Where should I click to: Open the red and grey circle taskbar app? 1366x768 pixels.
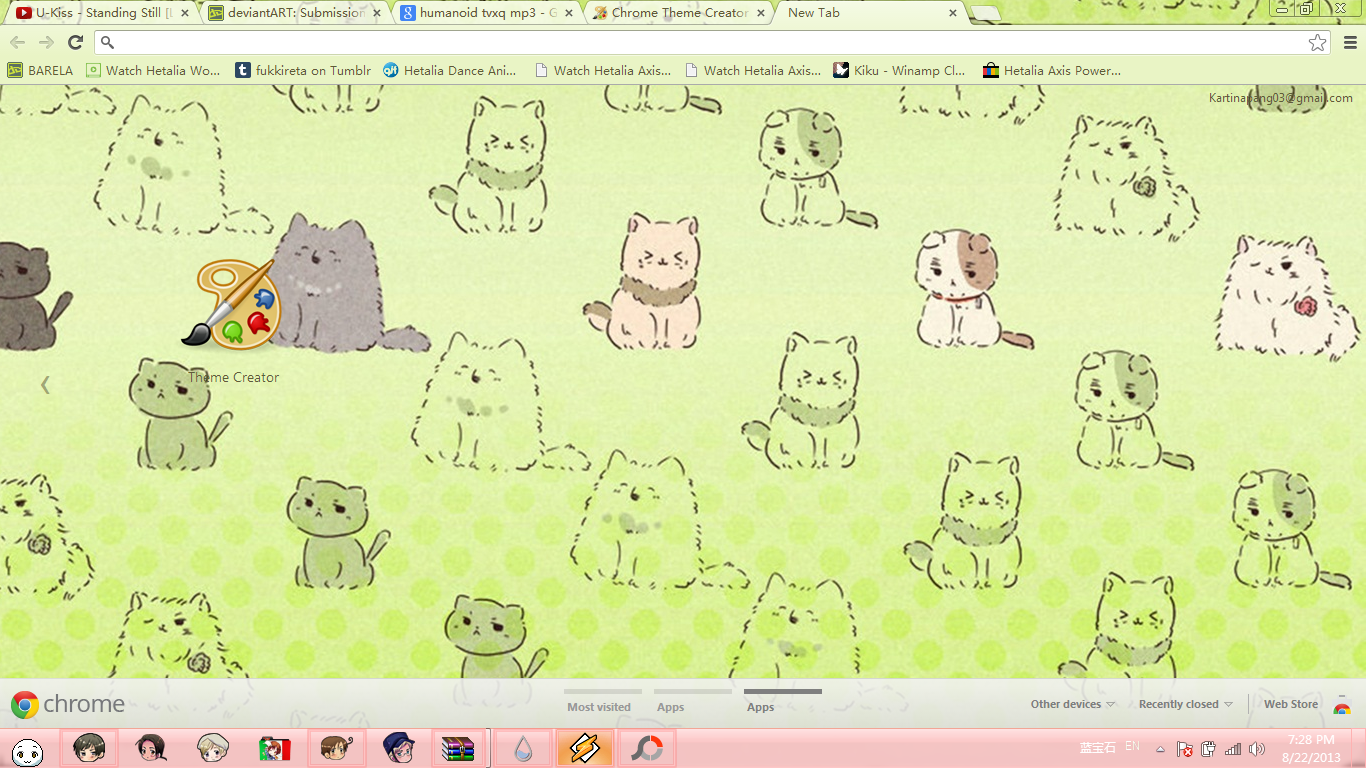[647, 748]
